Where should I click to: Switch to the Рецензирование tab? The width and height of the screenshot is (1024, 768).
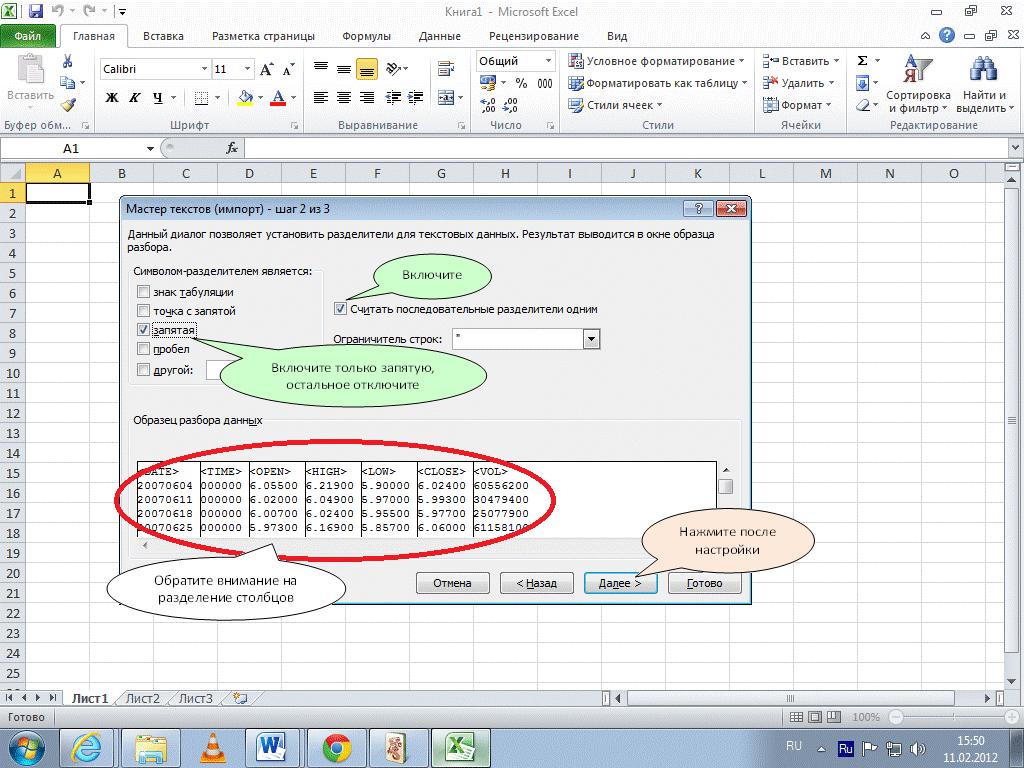534,36
